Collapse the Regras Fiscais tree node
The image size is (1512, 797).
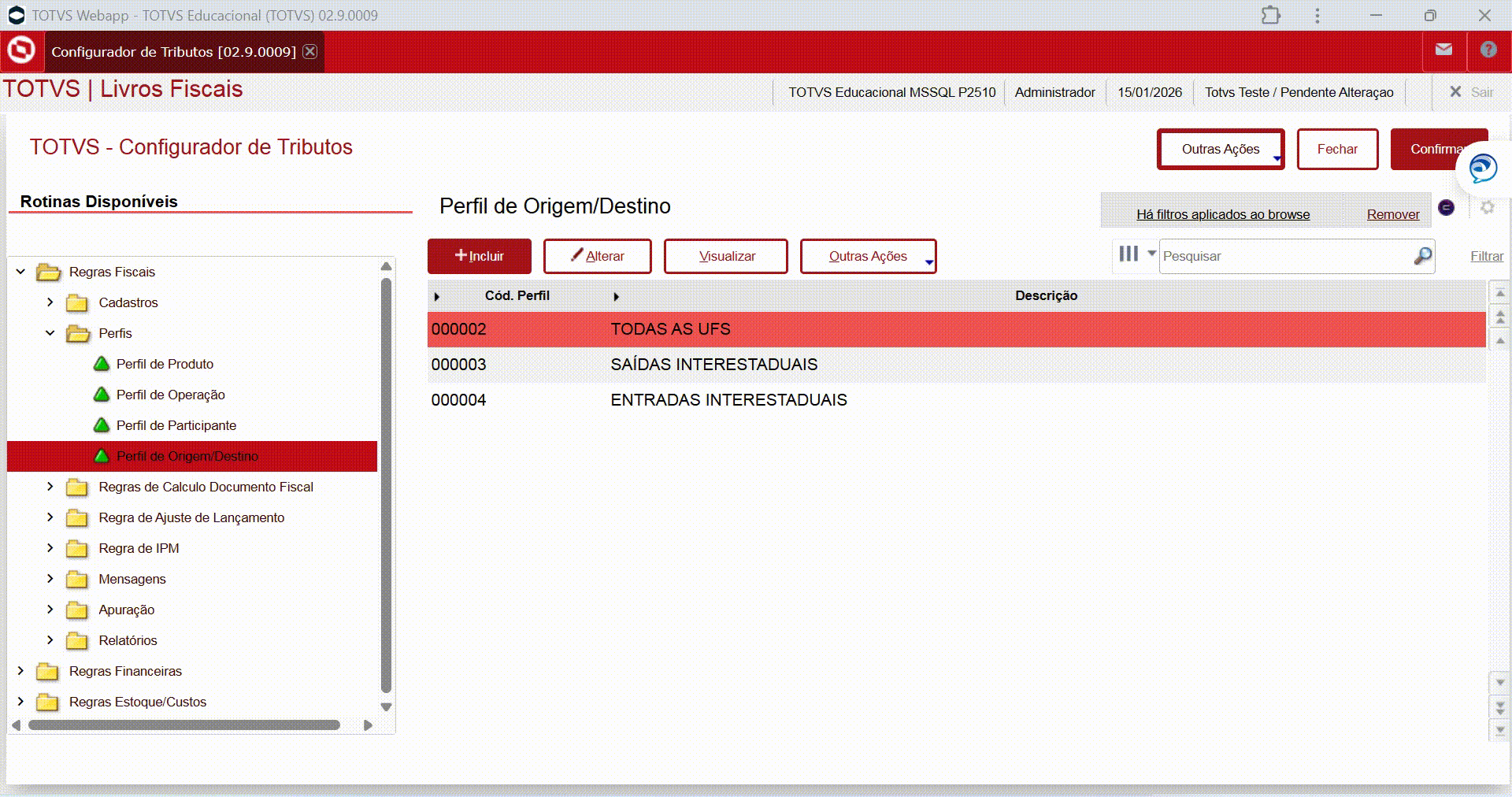click(x=20, y=272)
